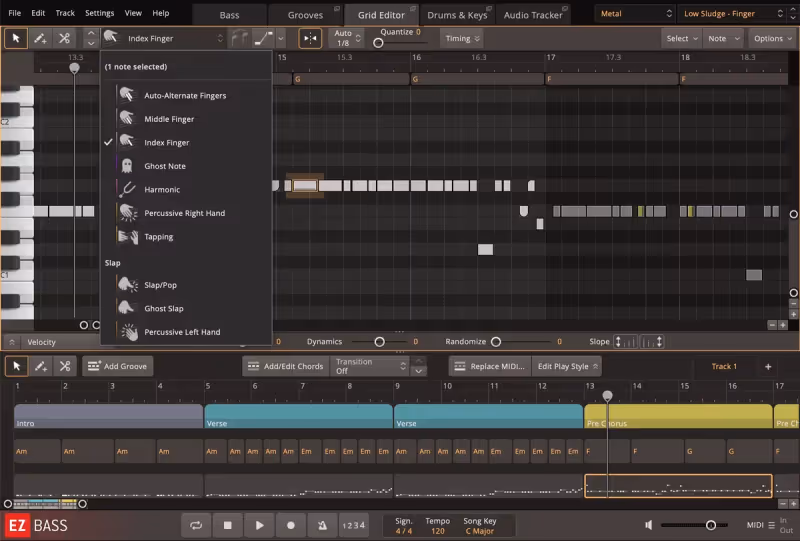Click the slide articulation icon
Image resolution: width=800 pixels, height=541 pixels.
263,38
